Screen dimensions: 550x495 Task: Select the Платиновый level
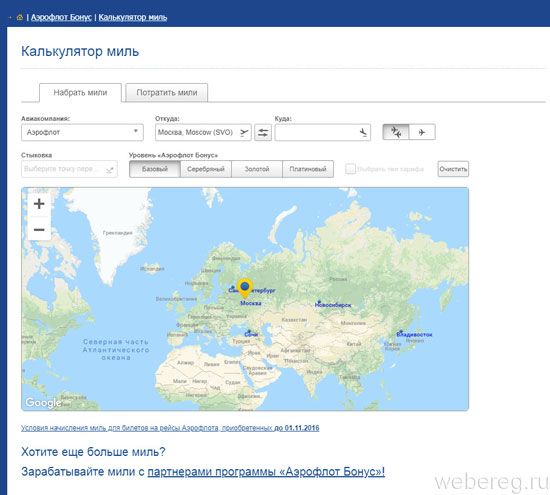(308, 169)
